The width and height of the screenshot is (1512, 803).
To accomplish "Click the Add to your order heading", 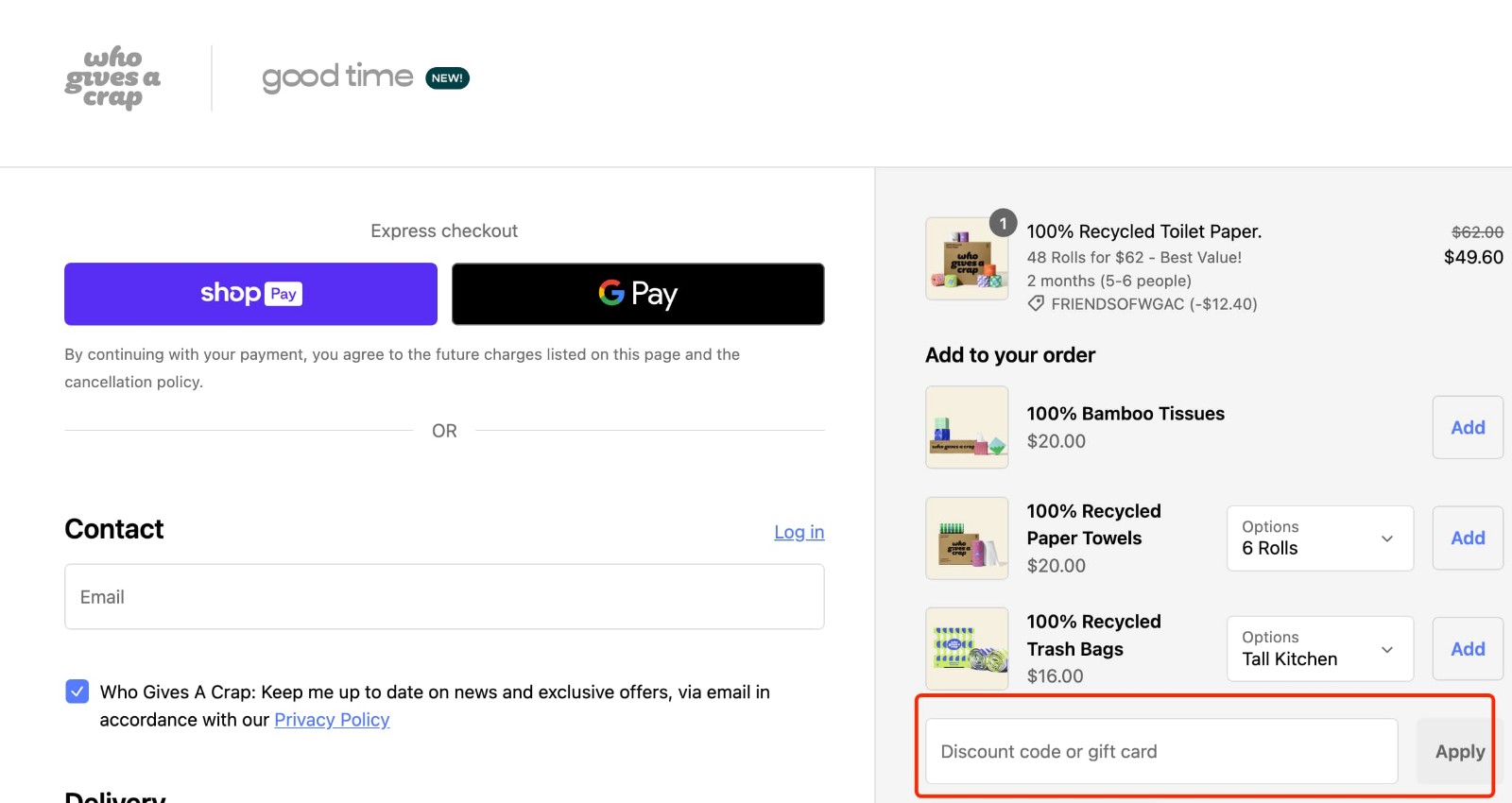I will (1010, 355).
